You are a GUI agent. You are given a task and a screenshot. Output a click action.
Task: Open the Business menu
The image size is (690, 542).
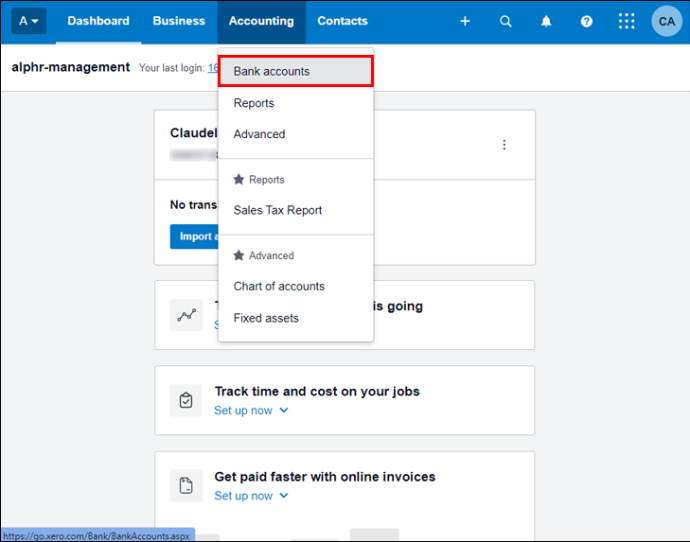179,21
